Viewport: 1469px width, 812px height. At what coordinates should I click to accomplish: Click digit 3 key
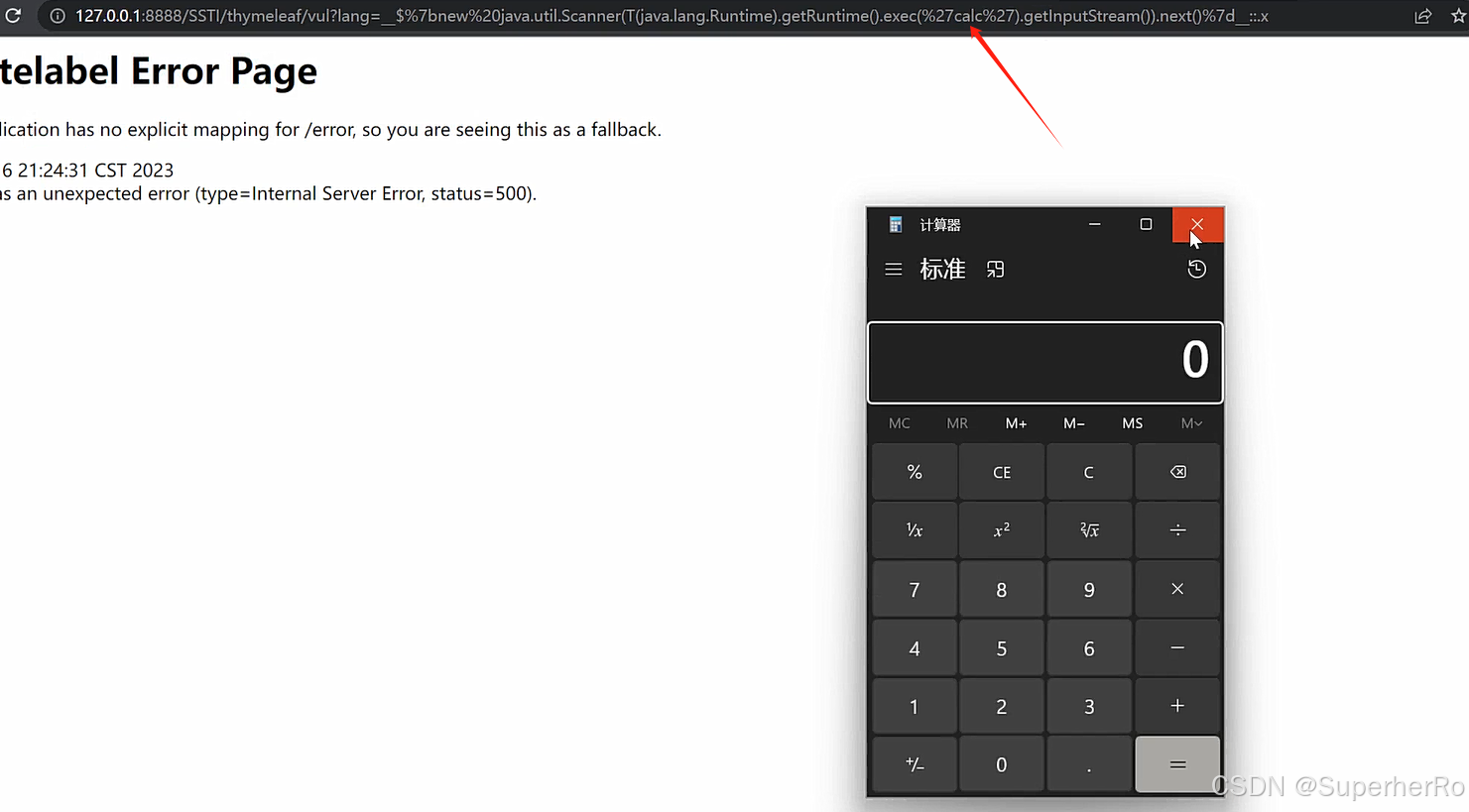(x=1089, y=706)
